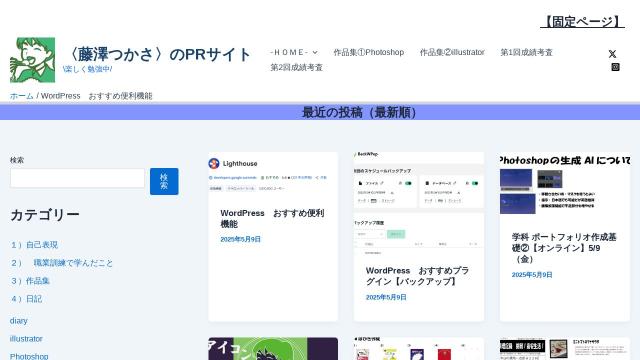This screenshot has width=640, height=360.
Task: Open the Lighthouse post thumbnail
Action: (x=273, y=174)
